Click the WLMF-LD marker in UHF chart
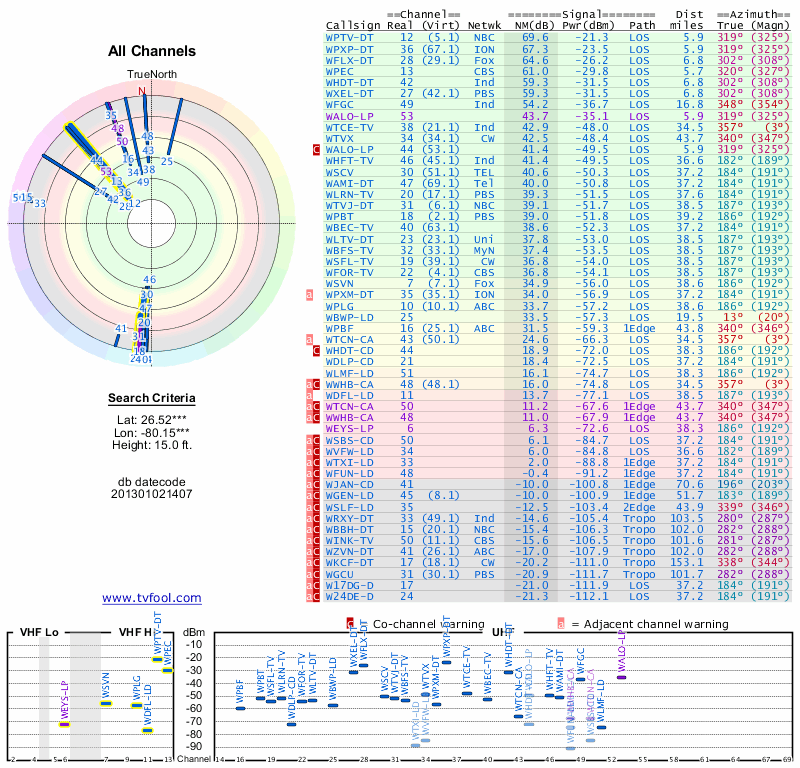Viewport: 800px width, 768px height. (x=601, y=727)
